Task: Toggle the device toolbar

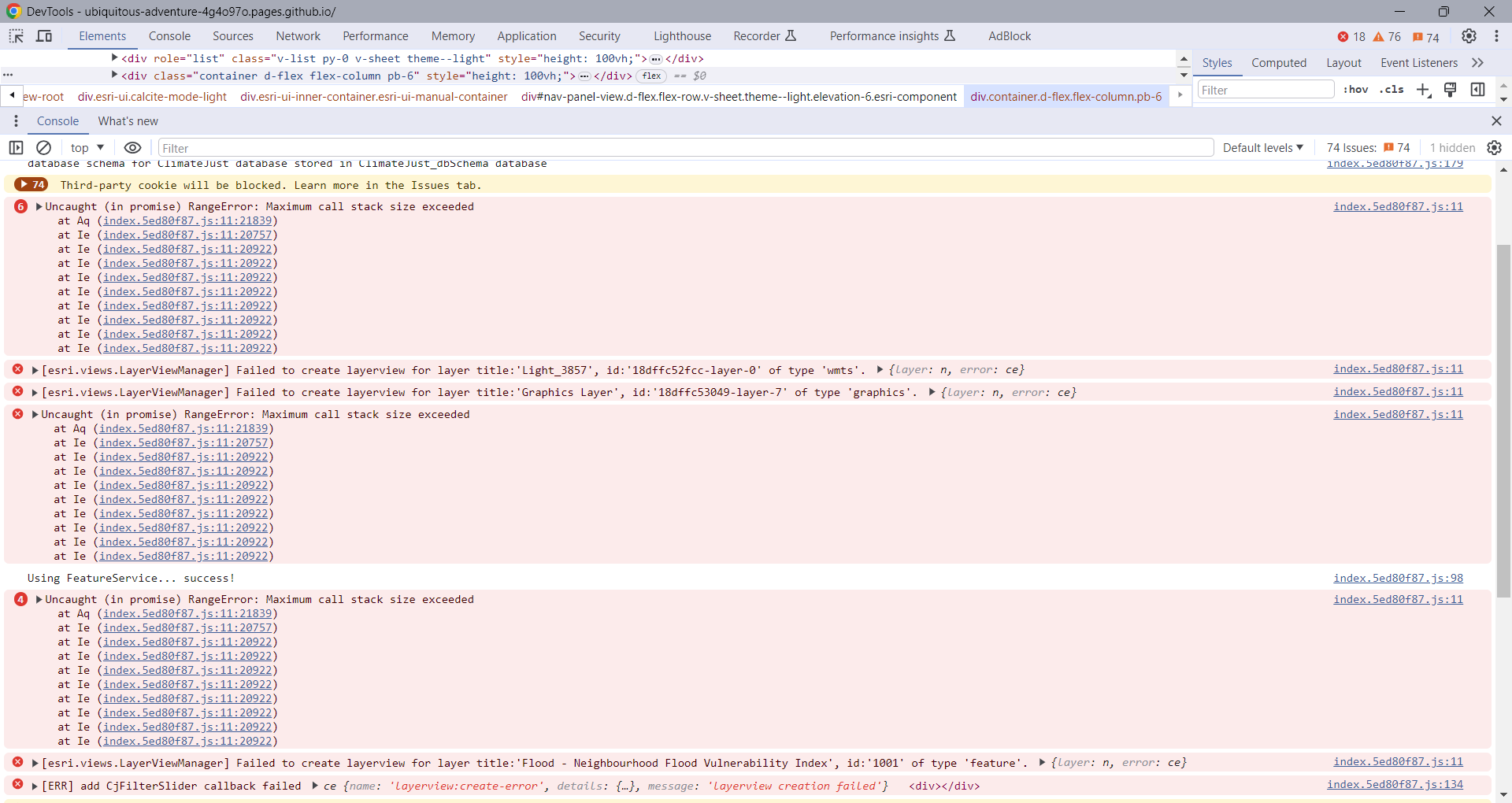Action: pyautogui.click(x=44, y=36)
